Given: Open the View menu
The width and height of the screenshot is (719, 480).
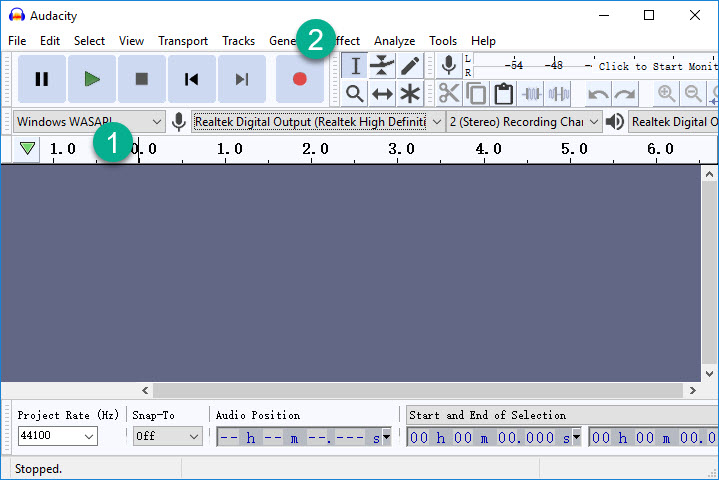Looking at the screenshot, I should pyautogui.click(x=131, y=41).
